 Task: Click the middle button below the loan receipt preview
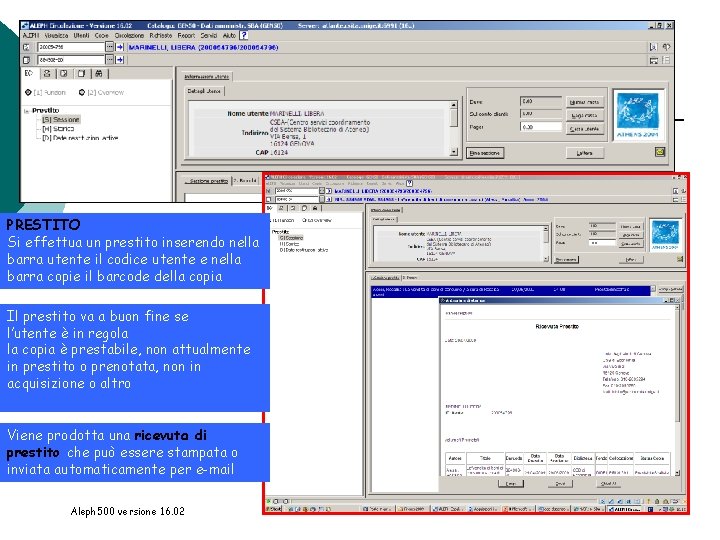click(560, 484)
